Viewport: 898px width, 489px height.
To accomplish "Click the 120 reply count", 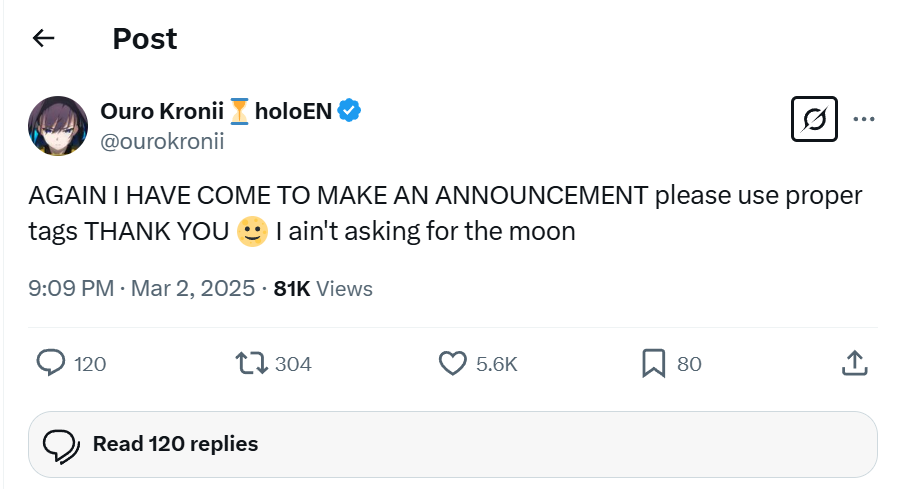I will pyautogui.click(x=90, y=364).
